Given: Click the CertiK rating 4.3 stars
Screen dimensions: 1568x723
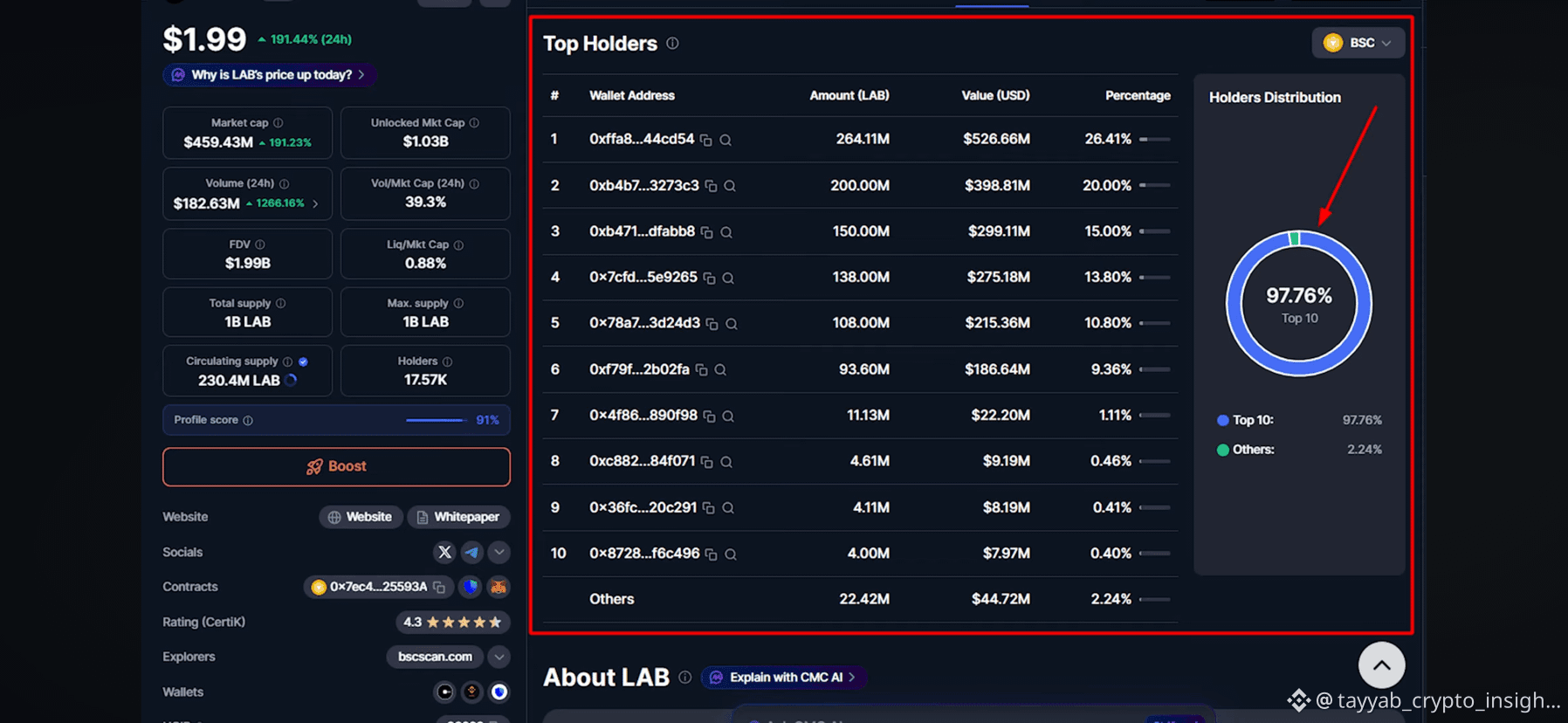Looking at the screenshot, I should (x=453, y=622).
